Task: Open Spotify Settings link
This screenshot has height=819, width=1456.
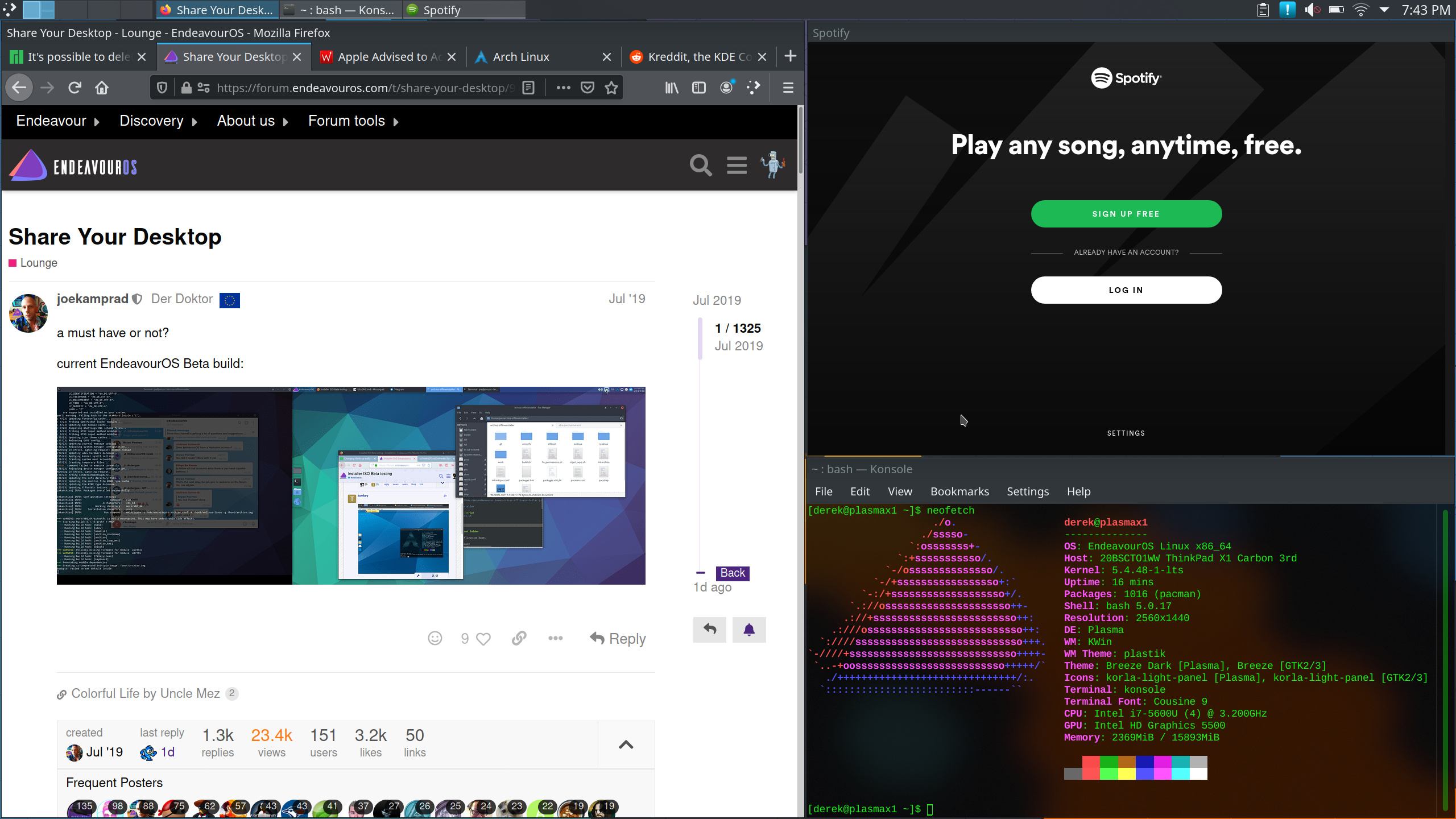Action: (x=1126, y=433)
